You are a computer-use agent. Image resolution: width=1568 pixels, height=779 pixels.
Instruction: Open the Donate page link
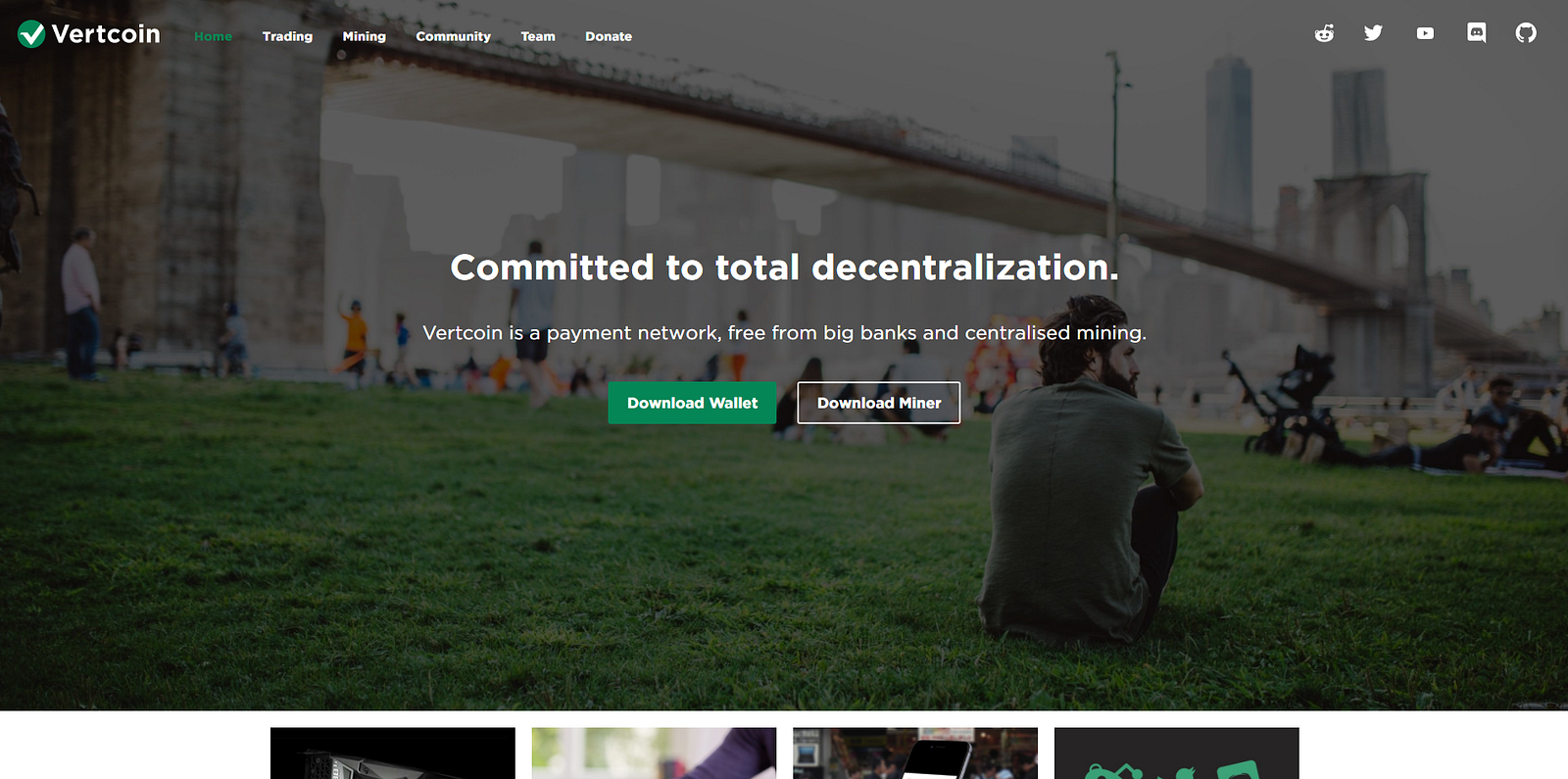coord(609,36)
